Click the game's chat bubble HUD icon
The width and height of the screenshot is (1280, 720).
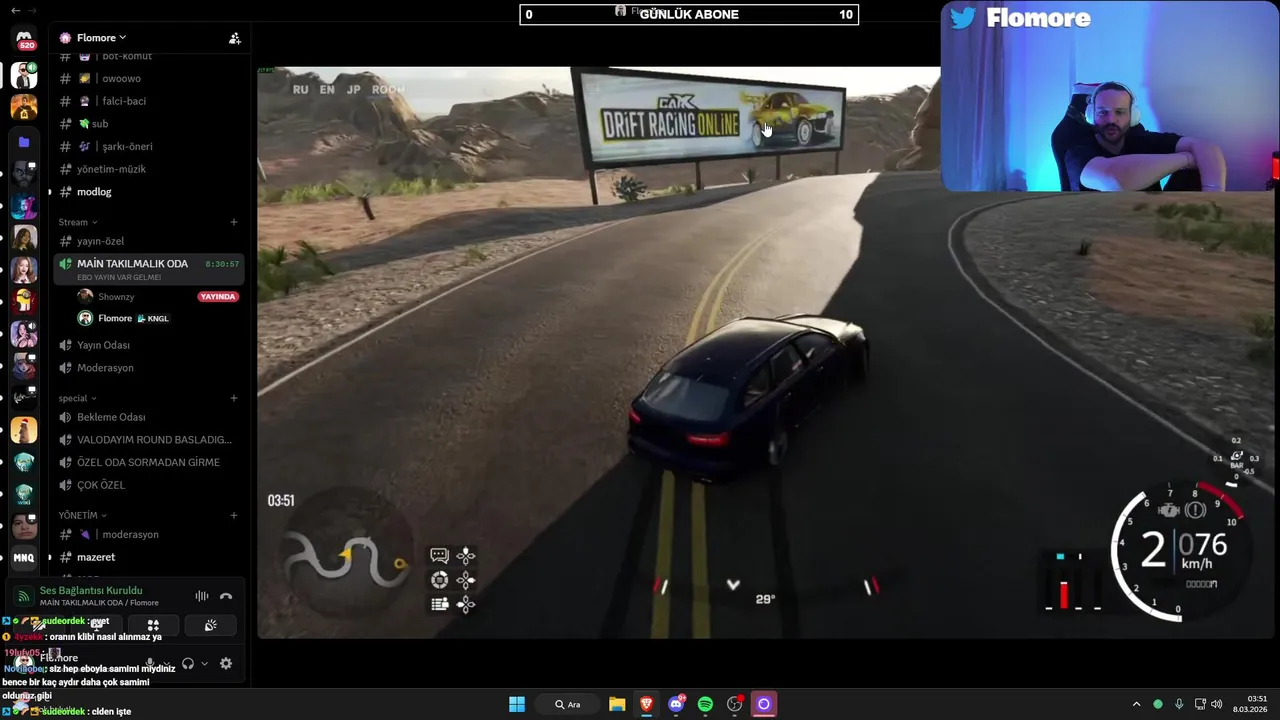tap(439, 556)
